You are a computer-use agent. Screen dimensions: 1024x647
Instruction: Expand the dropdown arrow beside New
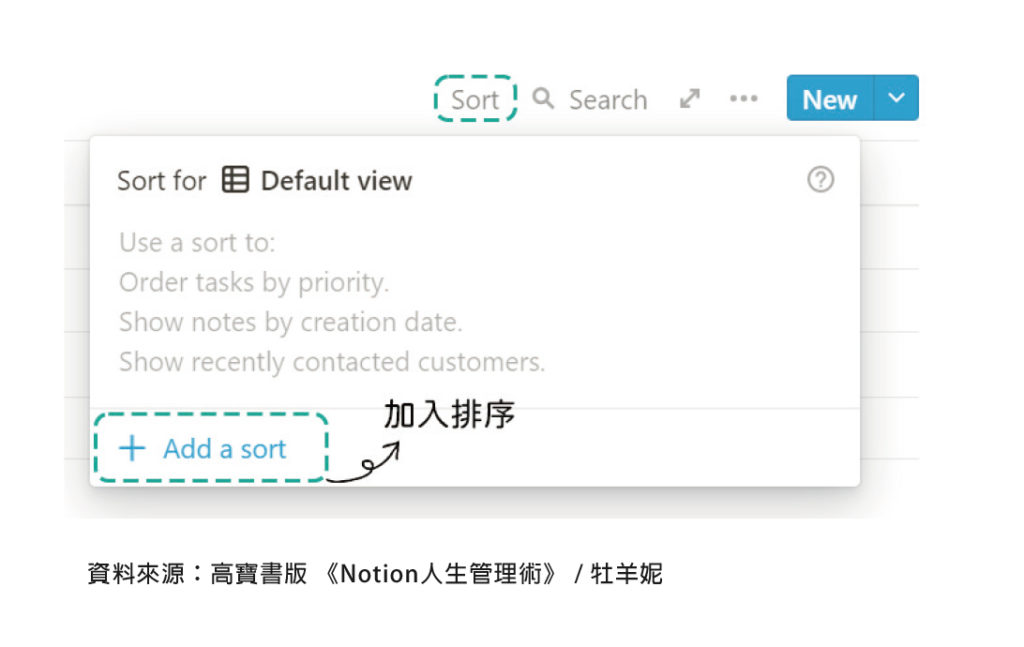click(x=897, y=98)
